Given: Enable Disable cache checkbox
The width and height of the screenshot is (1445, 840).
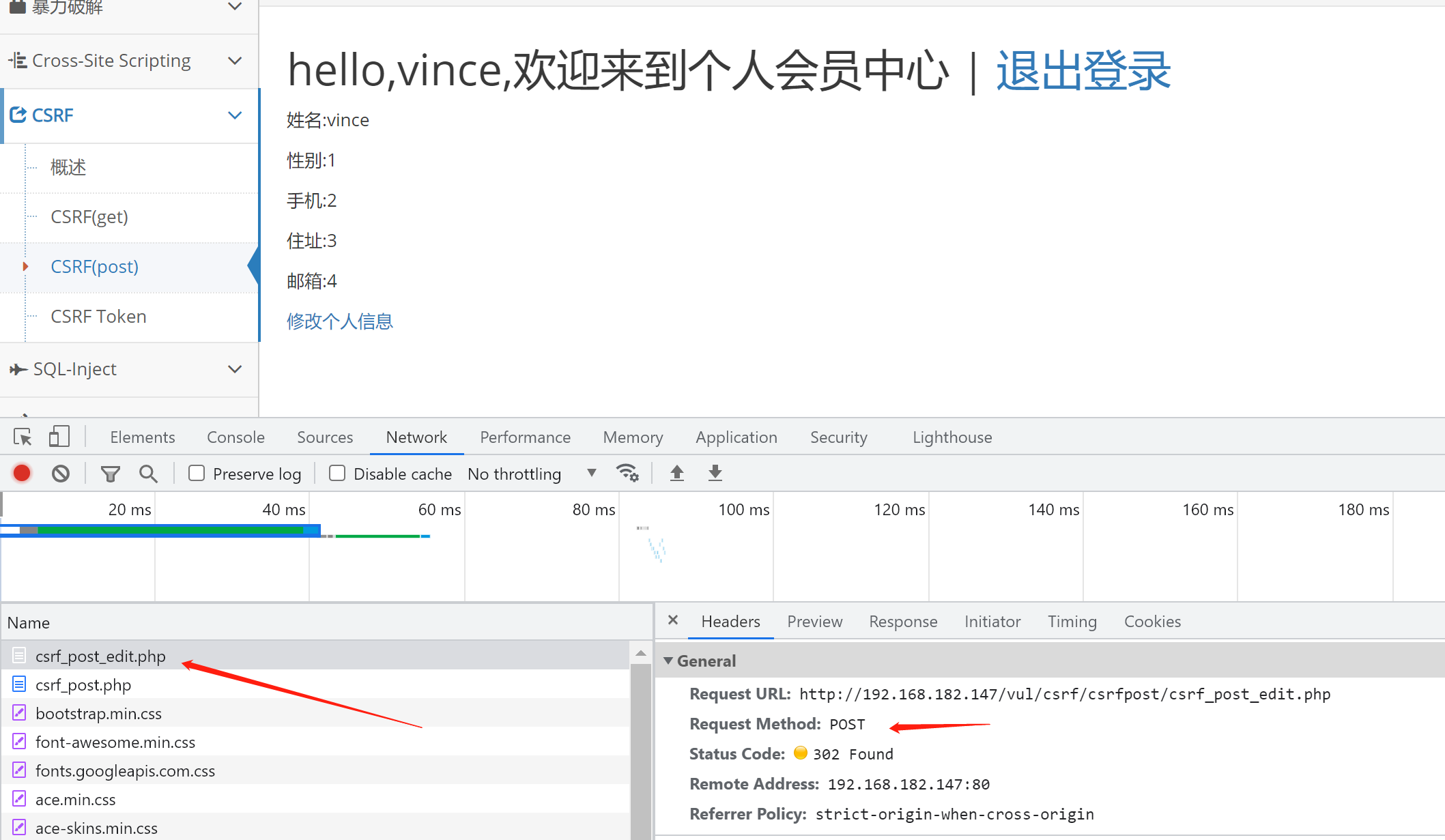Looking at the screenshot, I should (337, 473).
